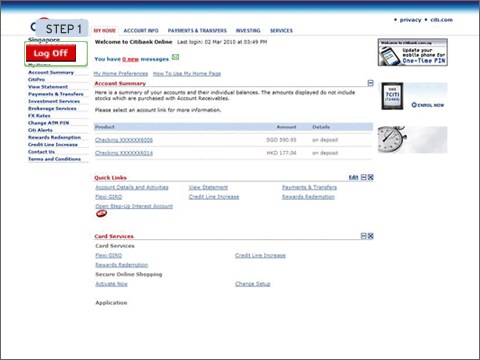Switch to ACCOUNT INFO tab

point(141,30)
